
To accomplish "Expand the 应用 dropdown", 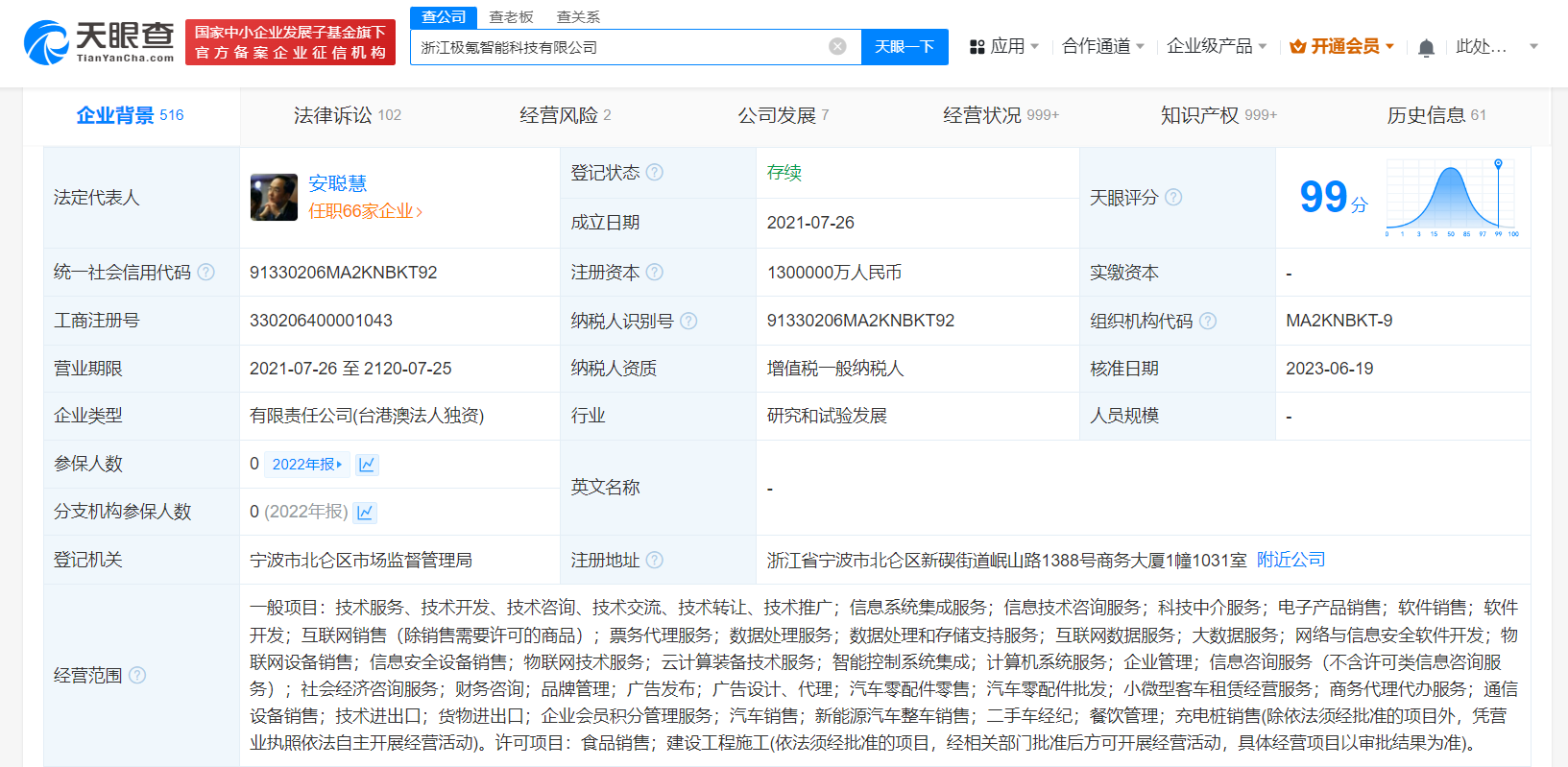I will [1035, 46].
